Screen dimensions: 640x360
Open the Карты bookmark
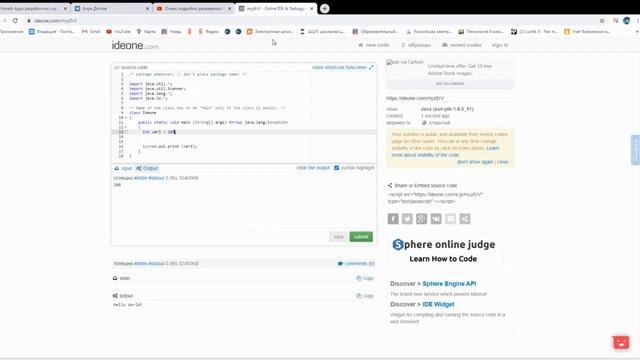[x=146, y=31]
